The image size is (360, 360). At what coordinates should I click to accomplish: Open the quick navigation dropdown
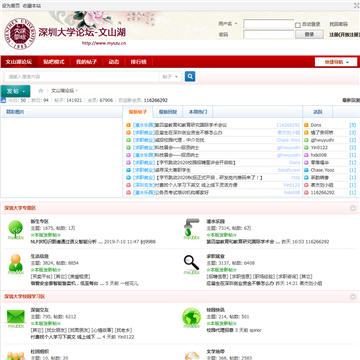click(x=336, y=62)
